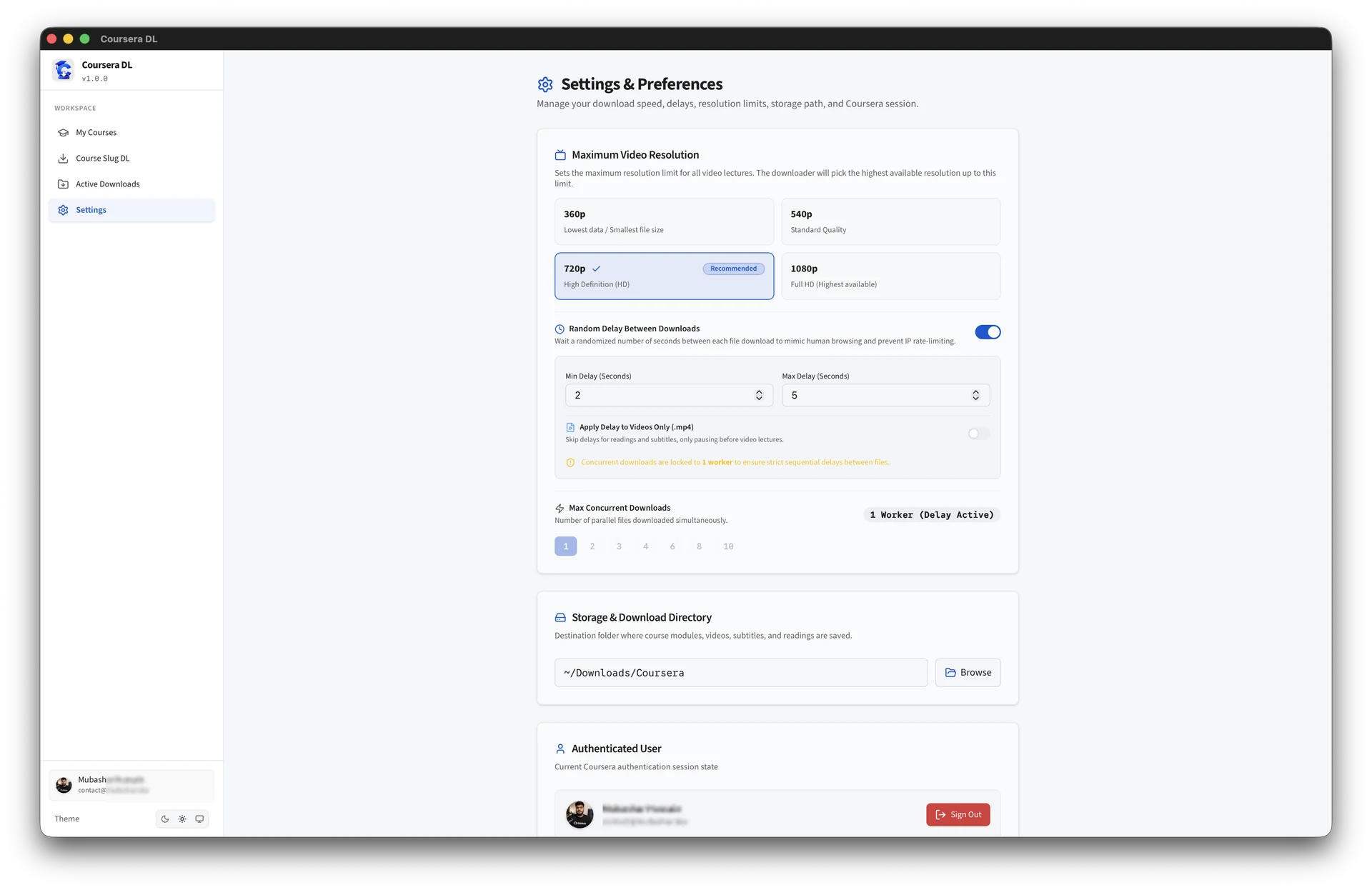Open My Courses in sidebar
Screen dimensions: 1372x890
click(x=131, y=133)
